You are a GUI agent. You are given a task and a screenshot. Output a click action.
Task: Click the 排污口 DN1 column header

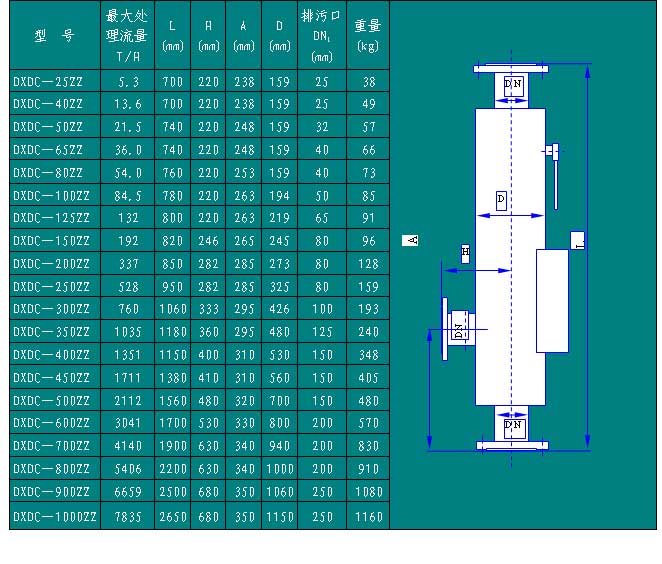tap(321, 35)
